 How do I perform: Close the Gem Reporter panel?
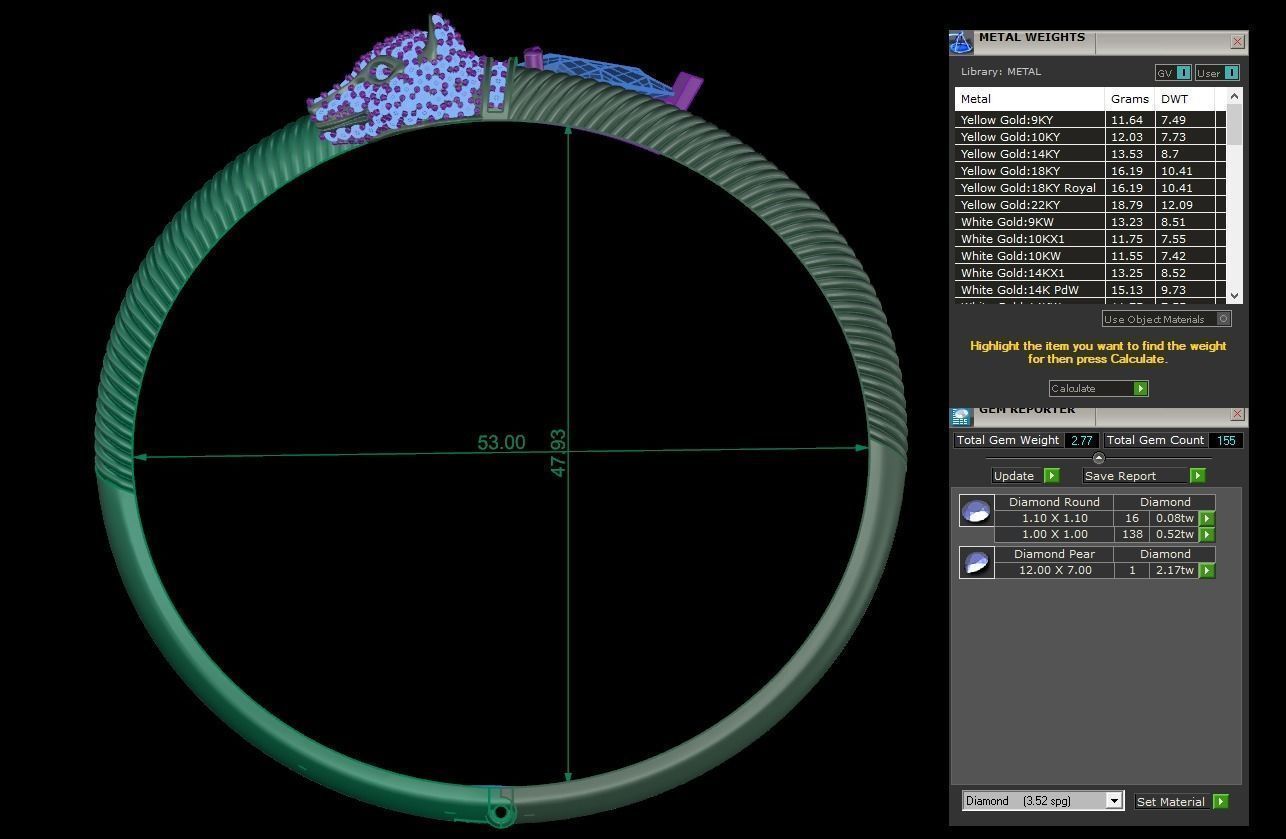[x=1237, y=414]
